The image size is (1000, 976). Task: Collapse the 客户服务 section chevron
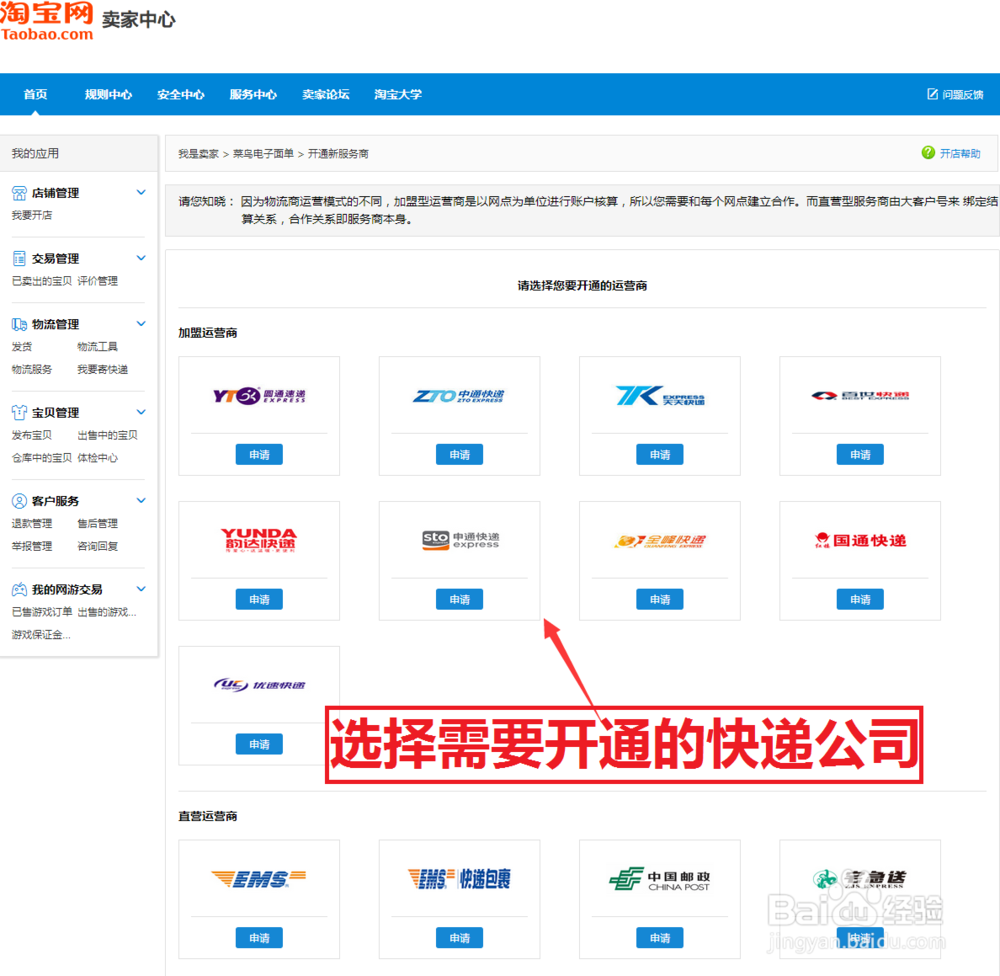[x=141, y=500]
